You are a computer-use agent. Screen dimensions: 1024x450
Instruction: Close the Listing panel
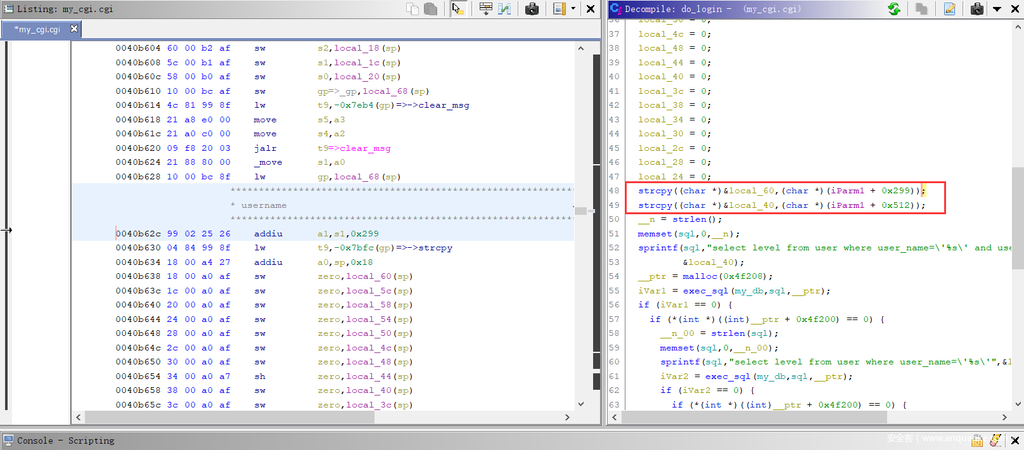click(590, 9)
